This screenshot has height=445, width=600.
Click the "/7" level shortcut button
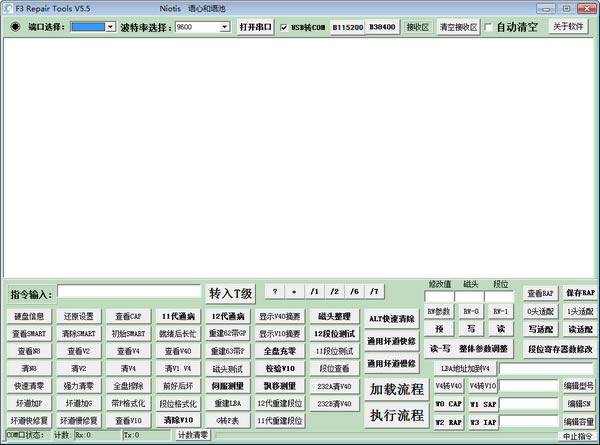click(374, 291)
